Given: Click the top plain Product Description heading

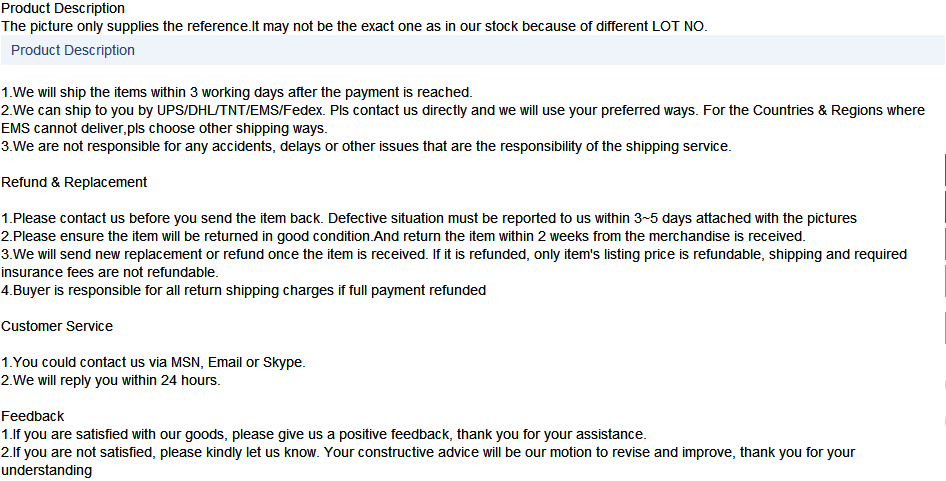Looking at the screenshot, I should click(x=63, y=8).
